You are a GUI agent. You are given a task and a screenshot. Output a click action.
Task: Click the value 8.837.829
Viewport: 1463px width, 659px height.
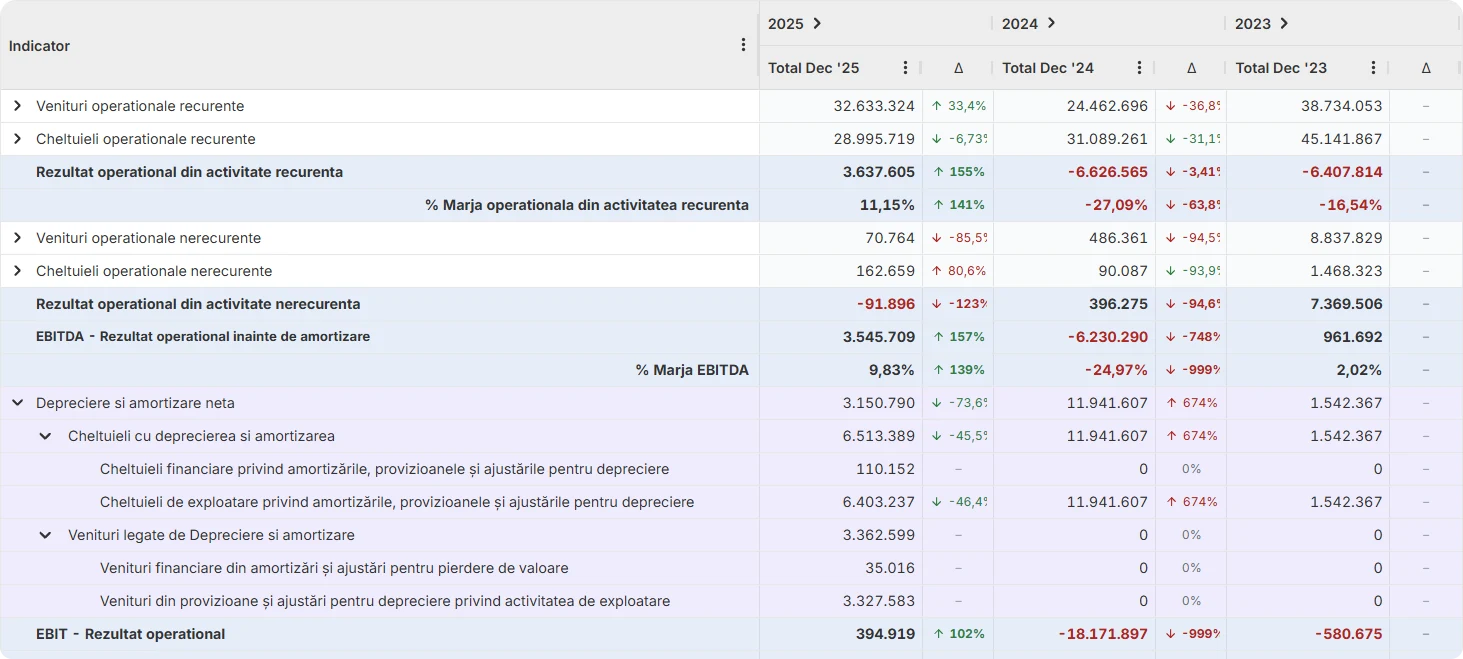[1346, 238]
